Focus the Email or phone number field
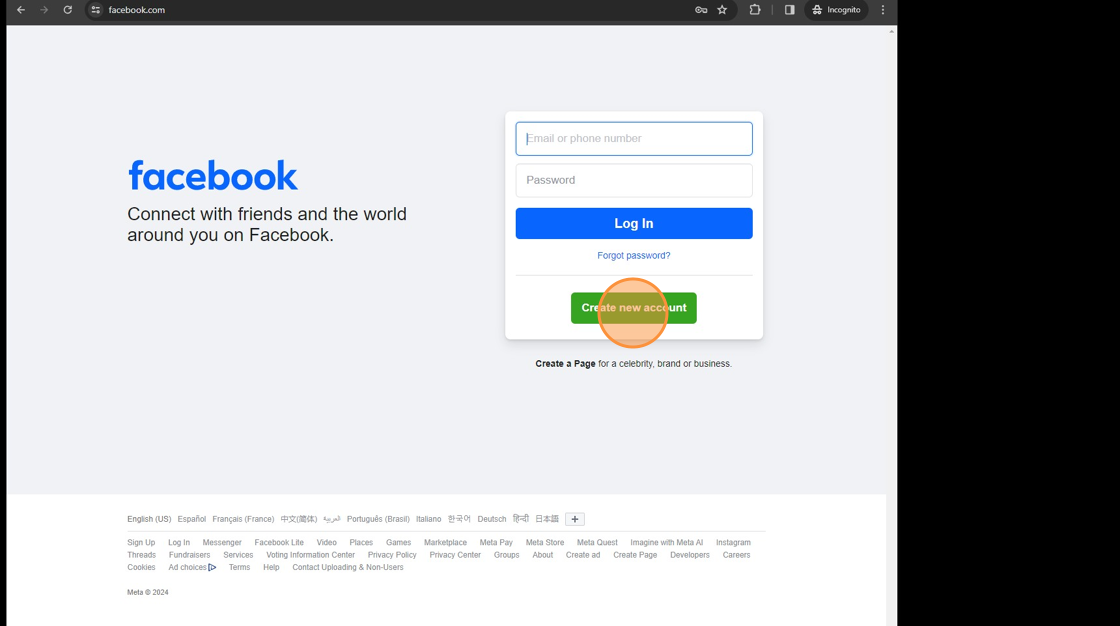1120x626 pixels. coord(634,139)
